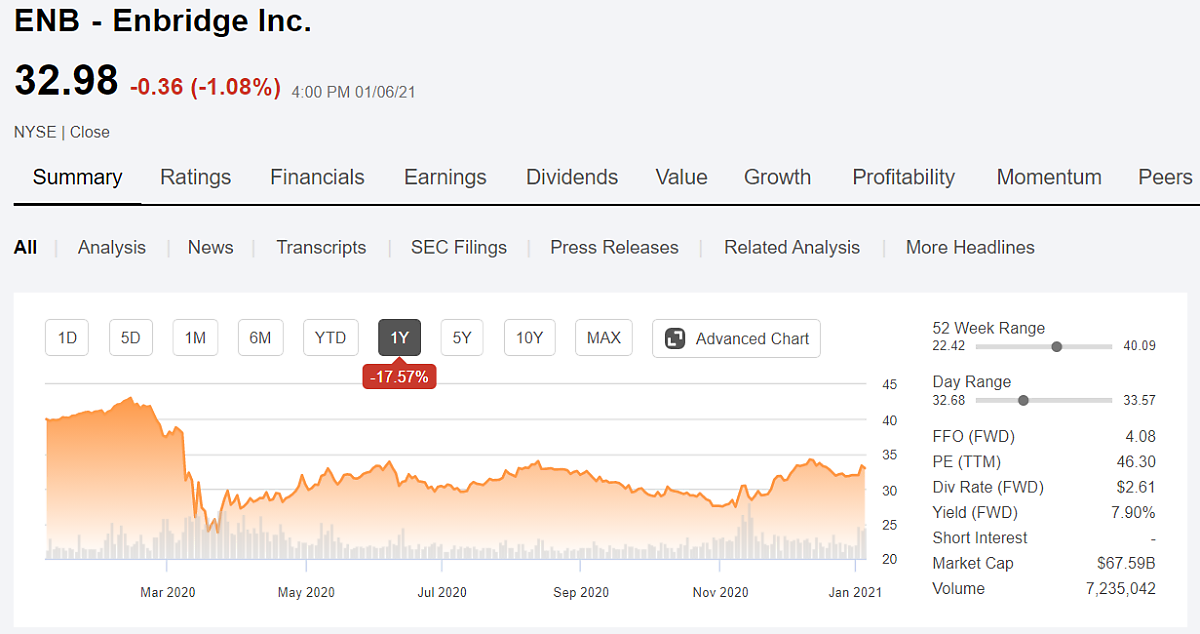1200x634 pixels.
Task: Select the 5Y chart range
Action: (462, 338)
